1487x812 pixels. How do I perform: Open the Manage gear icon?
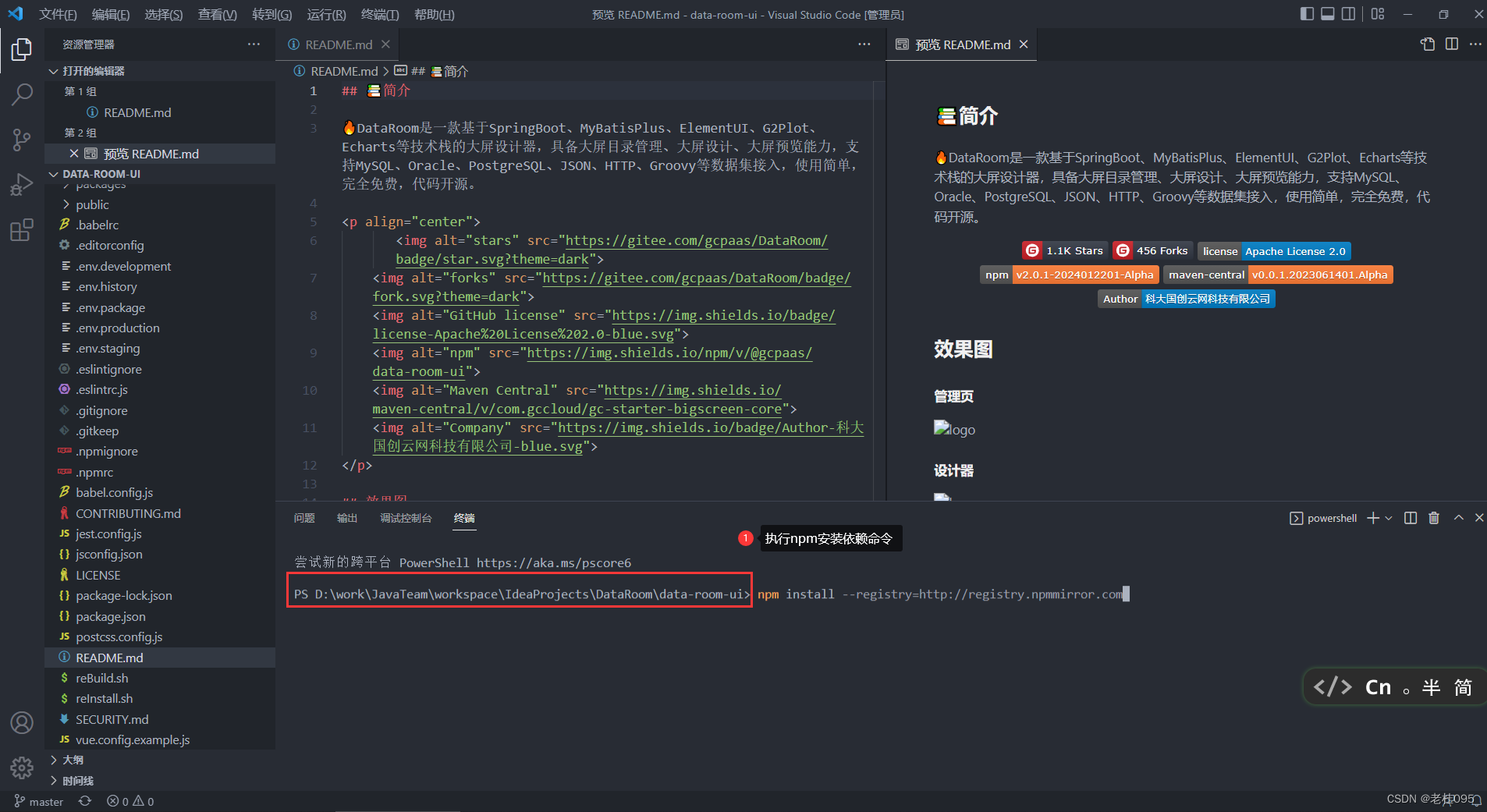(22, 768)
